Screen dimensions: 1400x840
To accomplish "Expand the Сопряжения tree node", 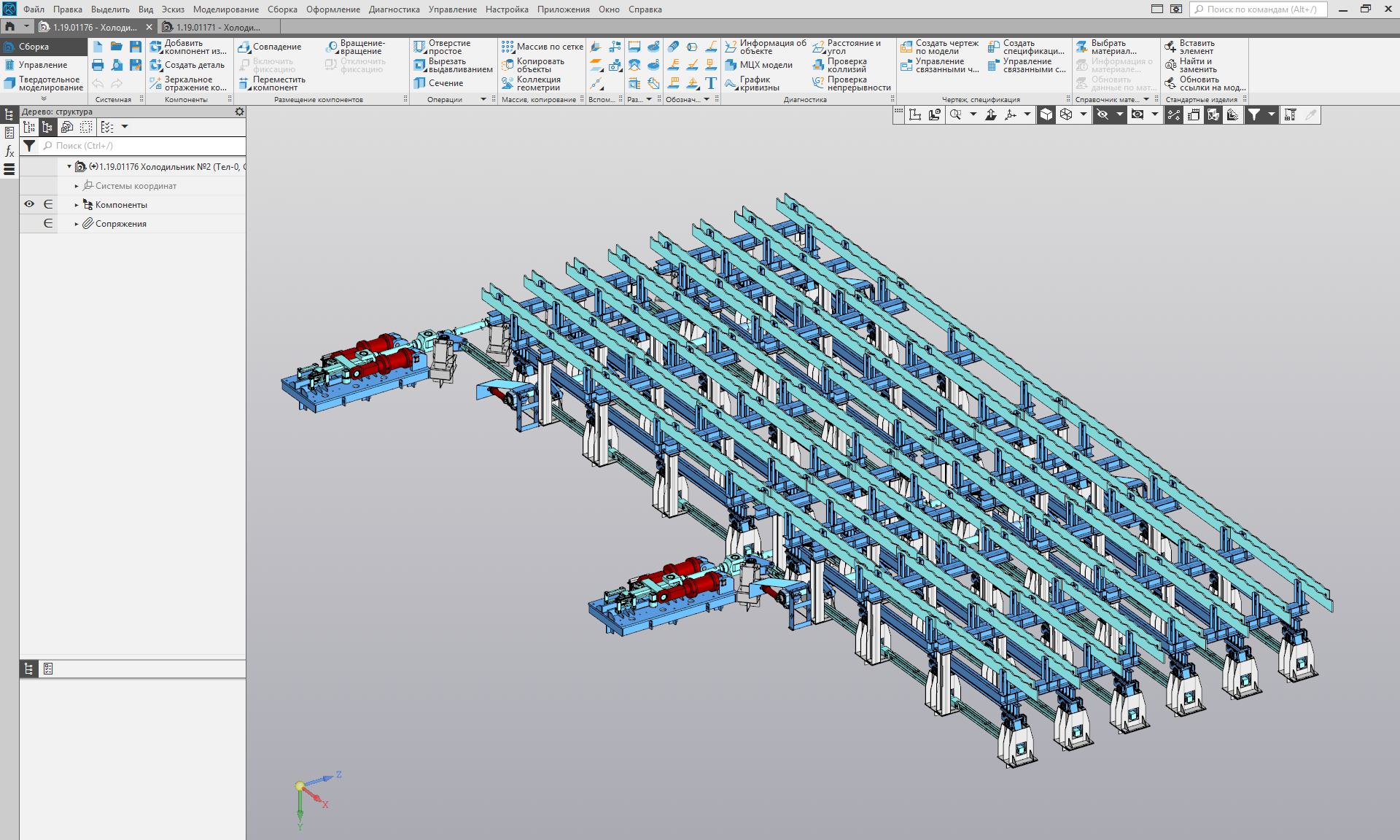I will point(77,224).
